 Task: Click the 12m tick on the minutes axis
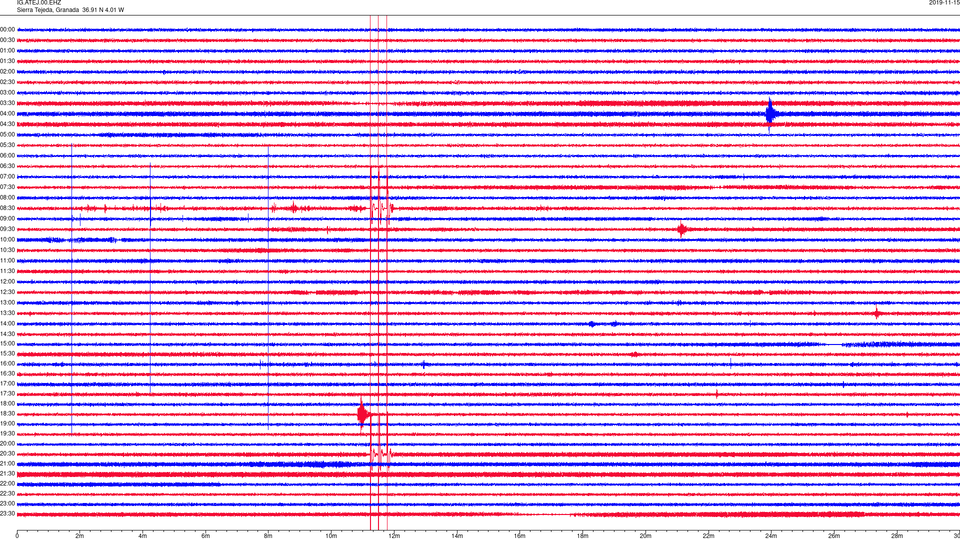[394, 536]
